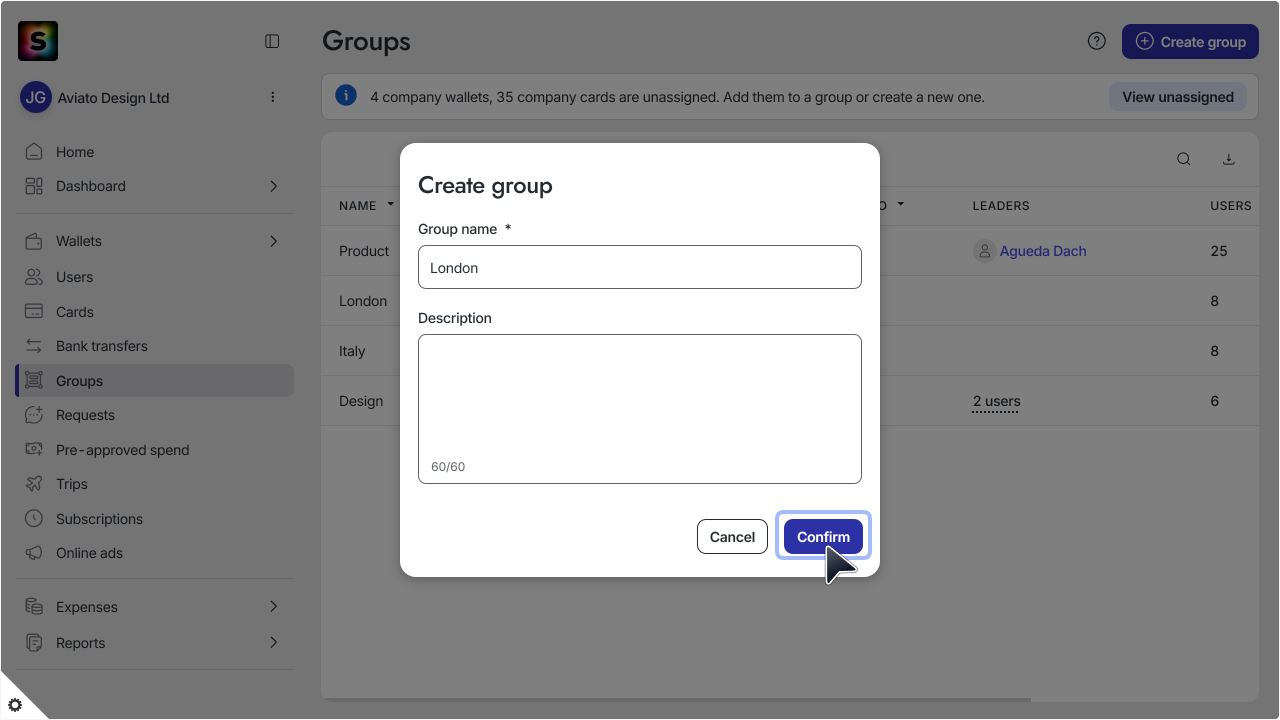Image resolution: width=1280 pixels, height=720 pixels.
Task: Click the Spendesk S logo icon
Action: click(x=38, y=41)
